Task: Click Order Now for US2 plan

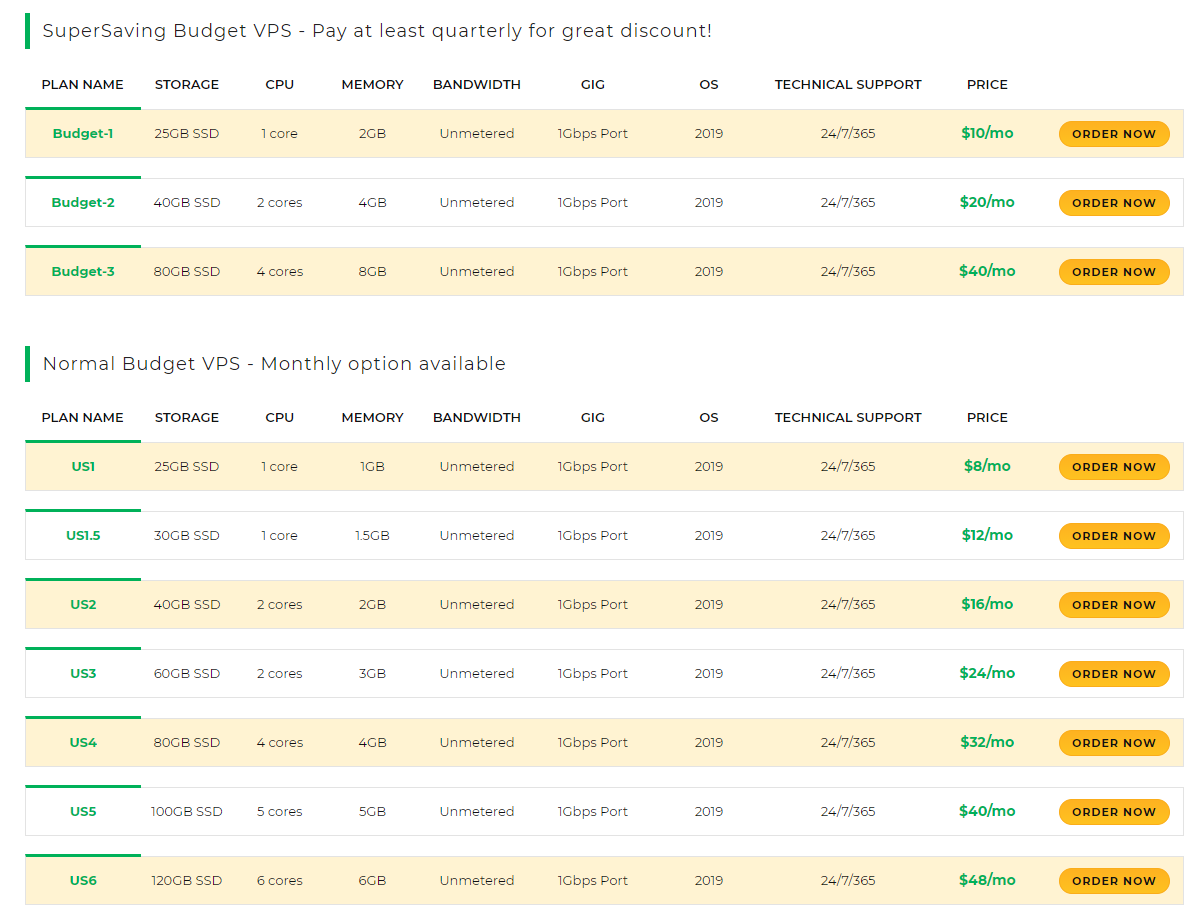Action: tap(1114, 605)
